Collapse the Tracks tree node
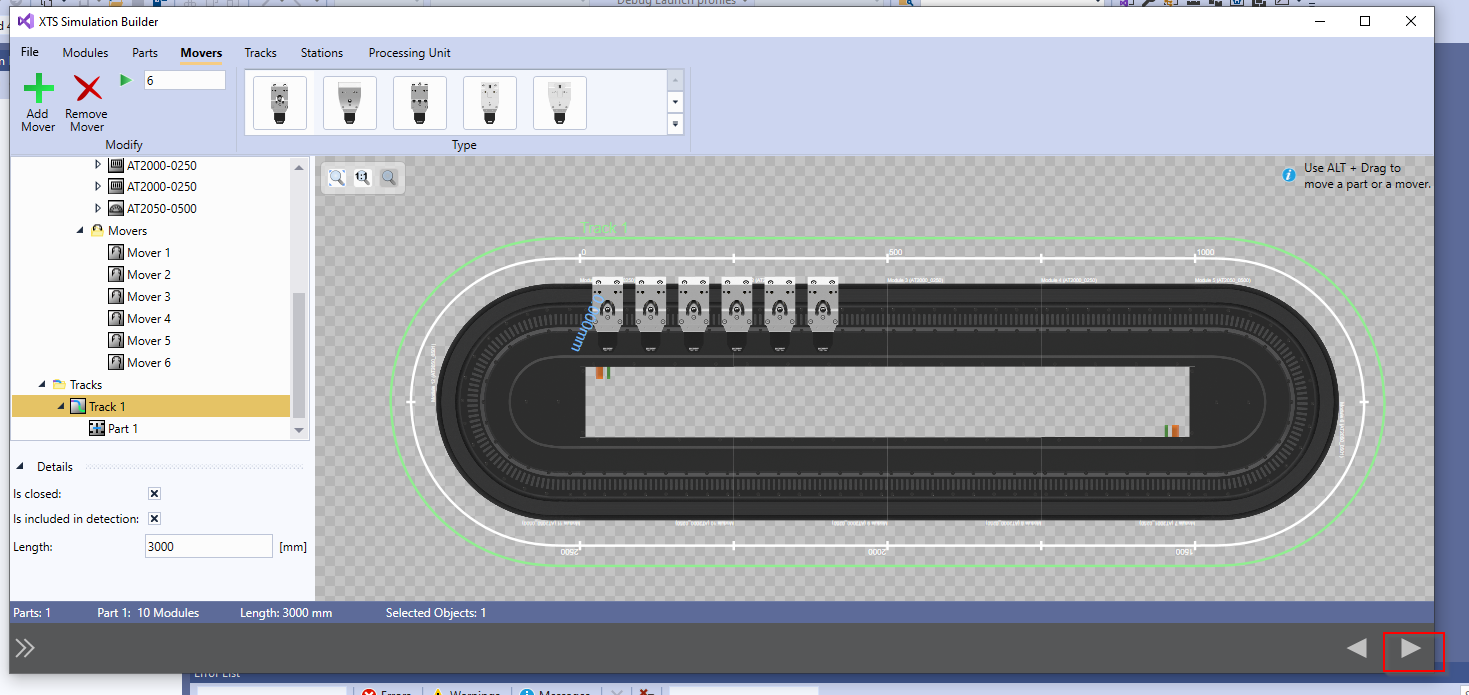 (x=42, y=385)
